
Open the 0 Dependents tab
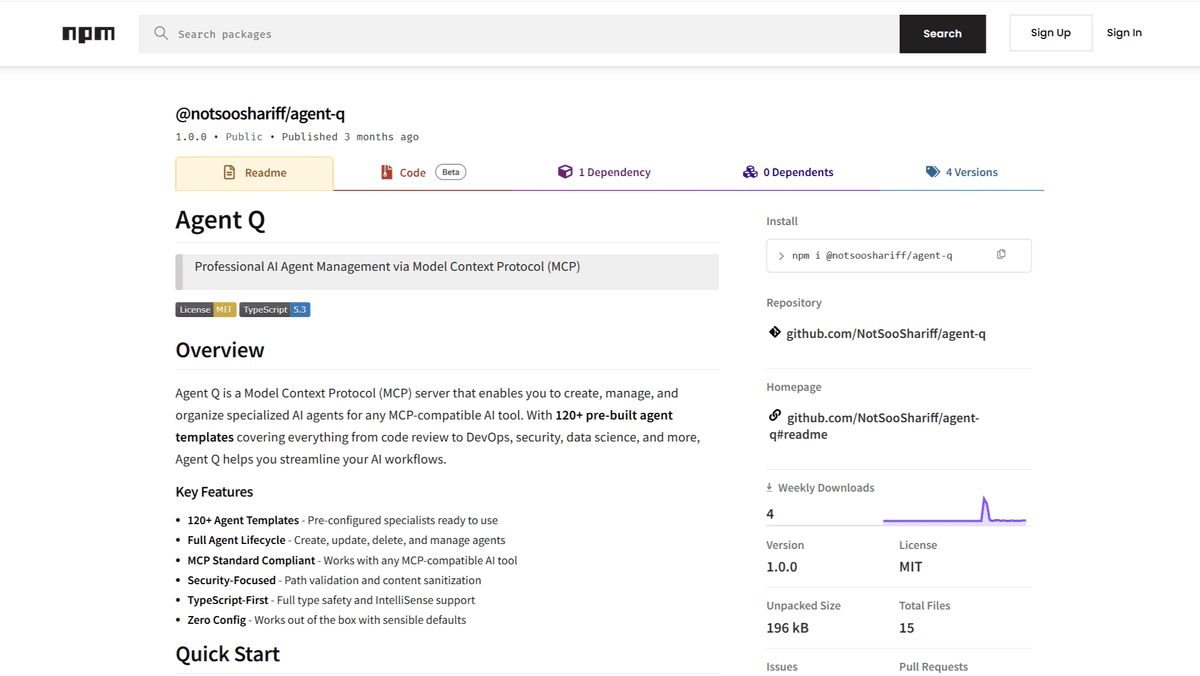click(x=788, y=172)
